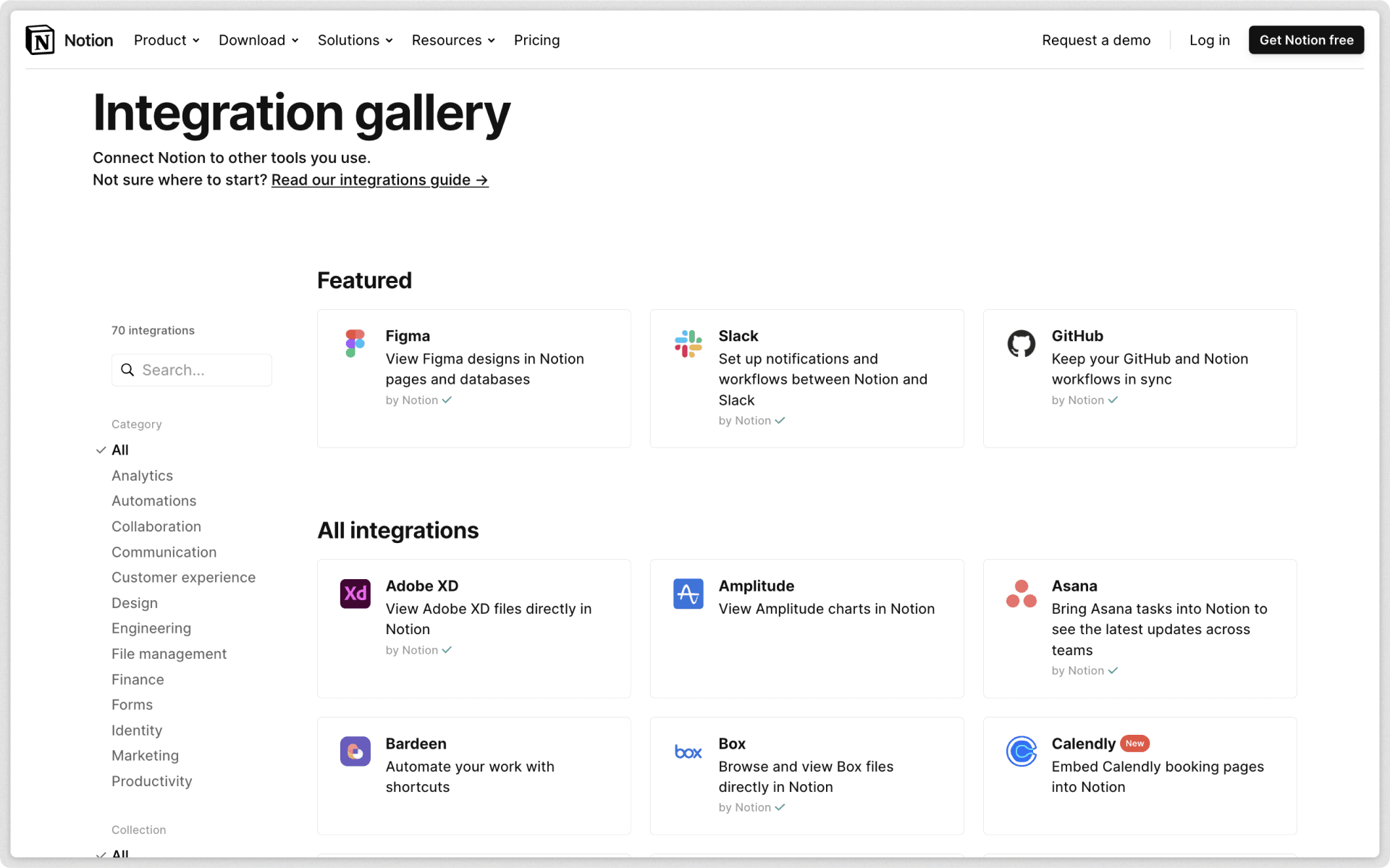Select the Design category filter
The width and height of the screenshot is (1390, 868).
tap(135, 602)
